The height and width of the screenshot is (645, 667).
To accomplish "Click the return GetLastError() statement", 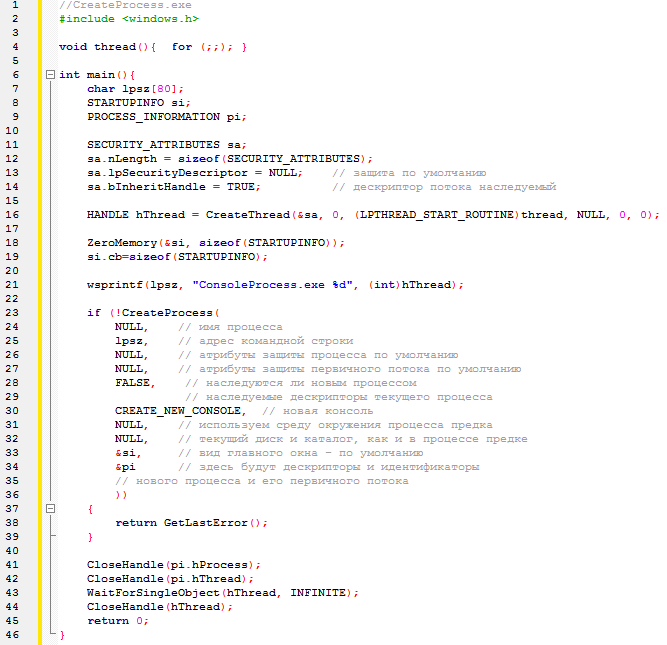I will pos(192,523).
